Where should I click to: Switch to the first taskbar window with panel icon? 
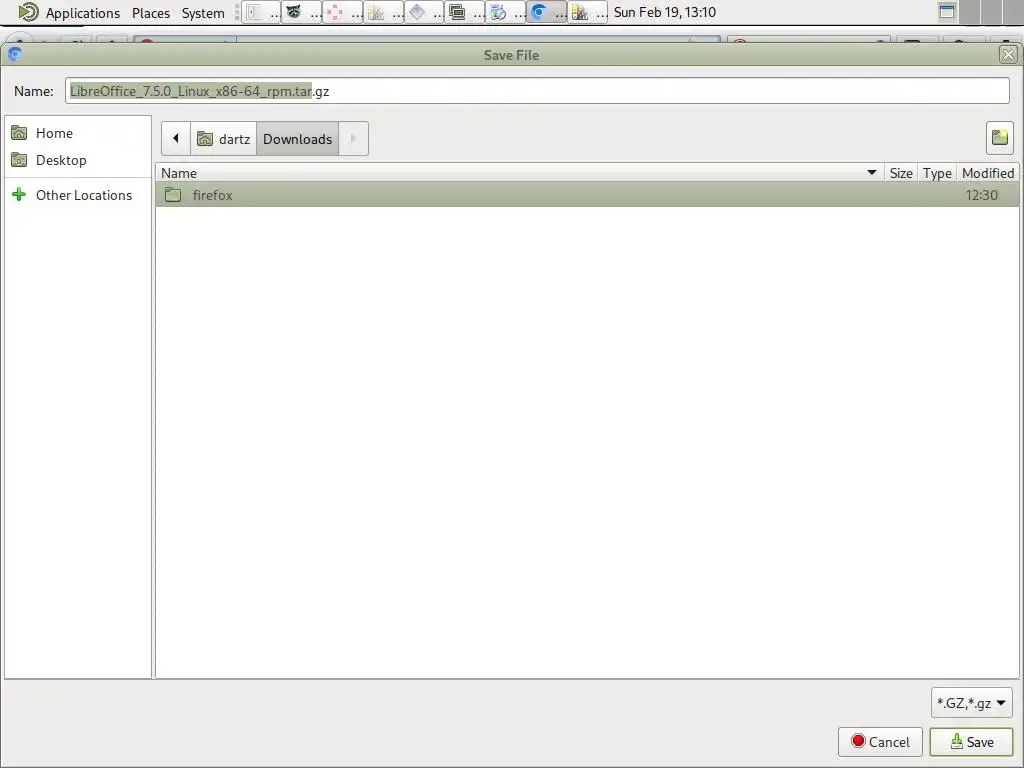[x=261, y=12]
